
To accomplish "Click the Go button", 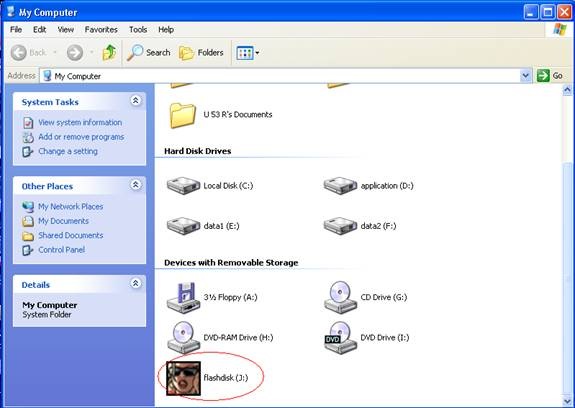I will (x=550, y=76).
